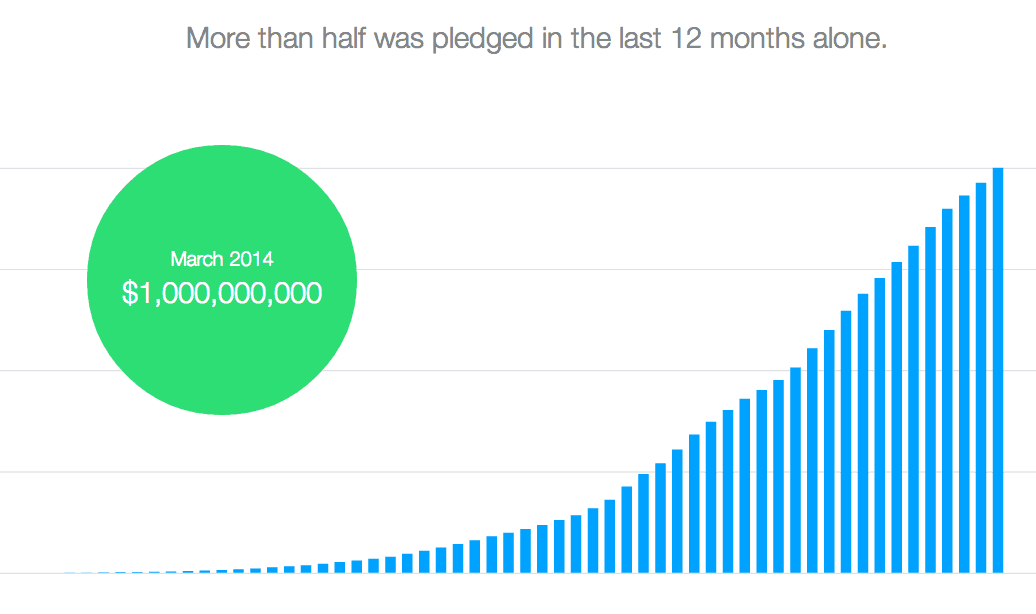
Task: Click the headline about the last 12 months
Action: tap(536, 38)
